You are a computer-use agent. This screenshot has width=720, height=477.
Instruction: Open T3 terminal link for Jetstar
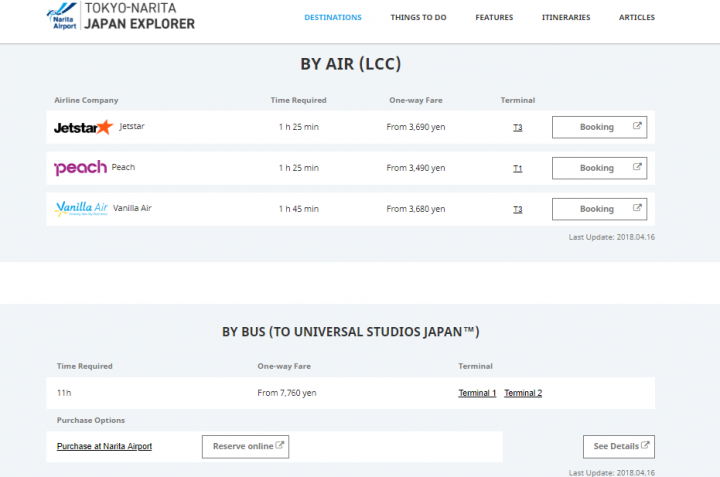coord(518,128)
